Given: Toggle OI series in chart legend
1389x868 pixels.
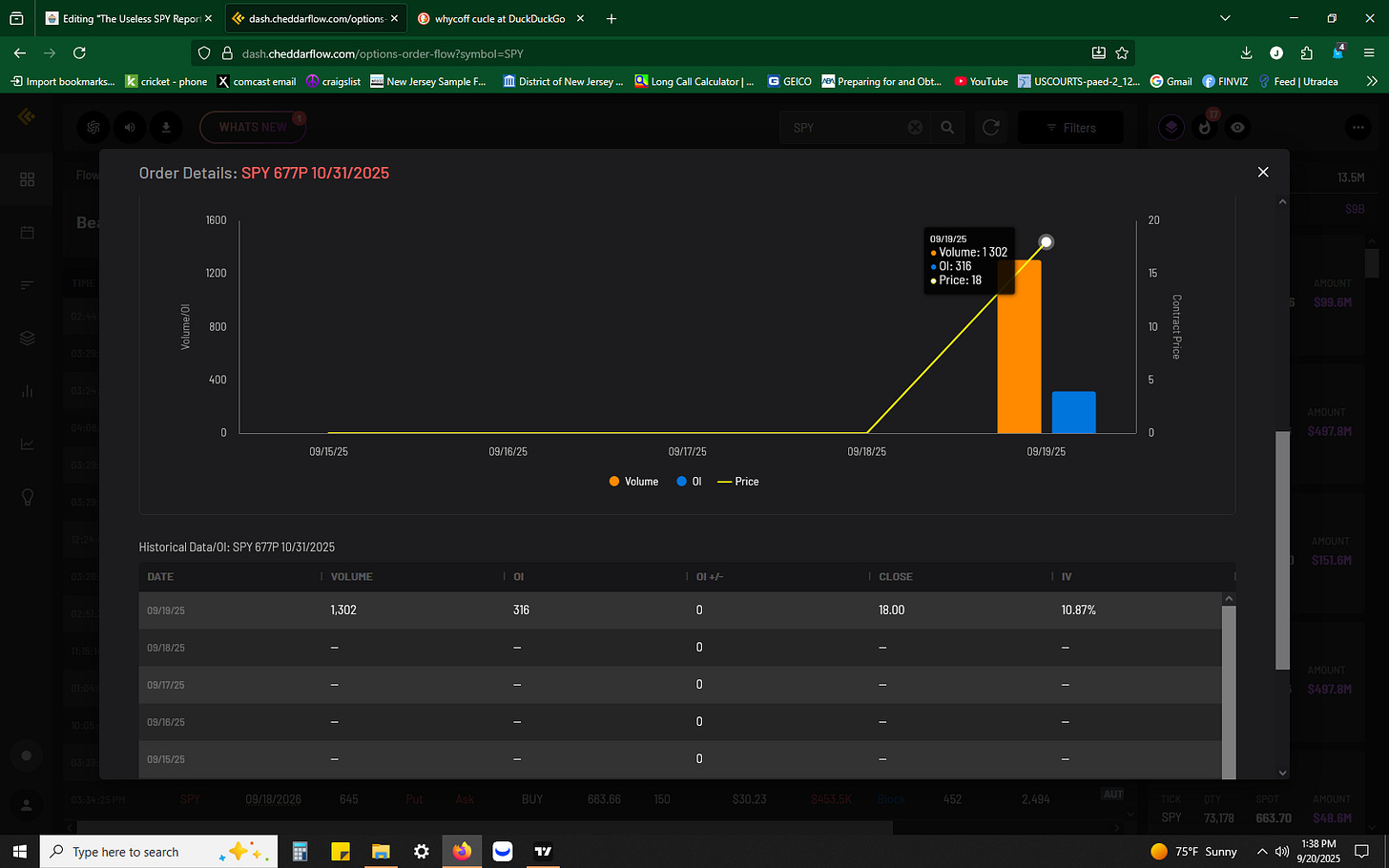Looking at the screenshot, I should 689,482.
